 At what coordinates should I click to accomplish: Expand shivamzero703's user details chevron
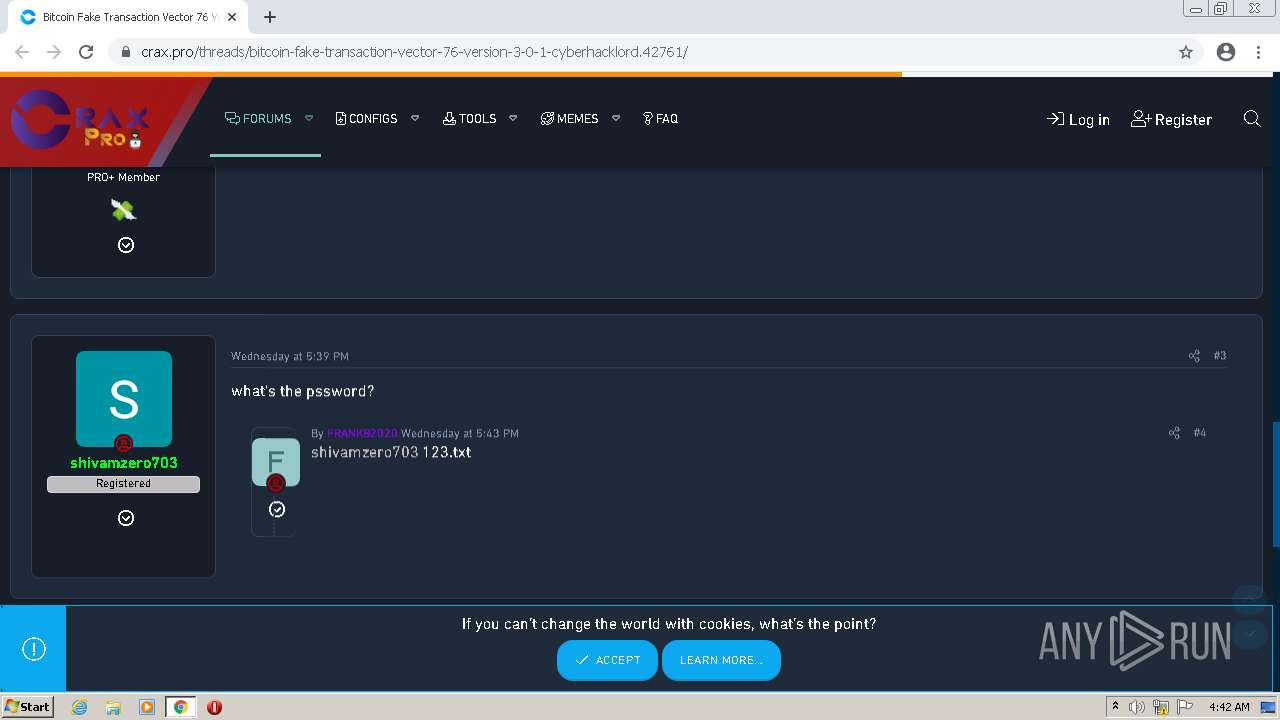pos(126,518)
